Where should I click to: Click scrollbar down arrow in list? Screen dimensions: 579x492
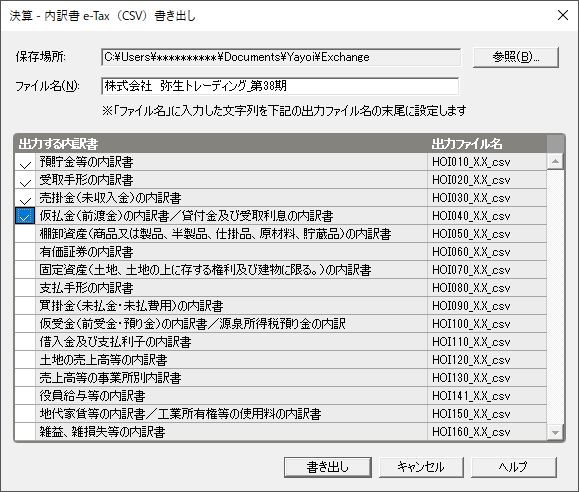(x=555, y=432)
